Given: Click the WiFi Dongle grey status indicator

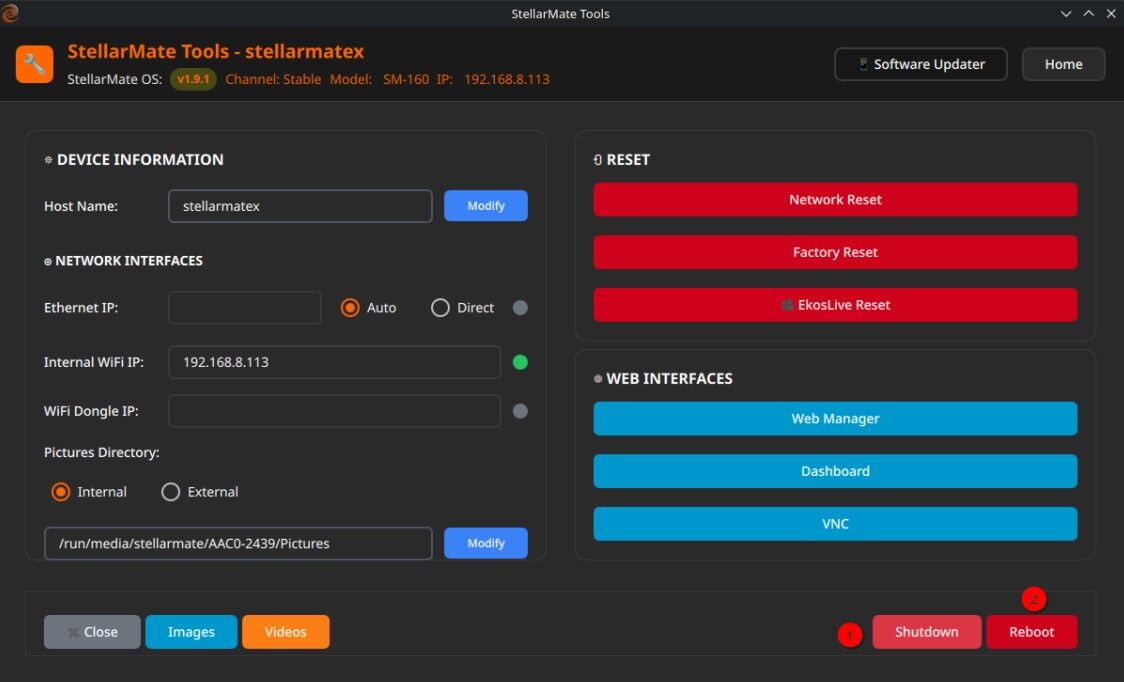Looking at the screenshot, I should coord(520,411).
